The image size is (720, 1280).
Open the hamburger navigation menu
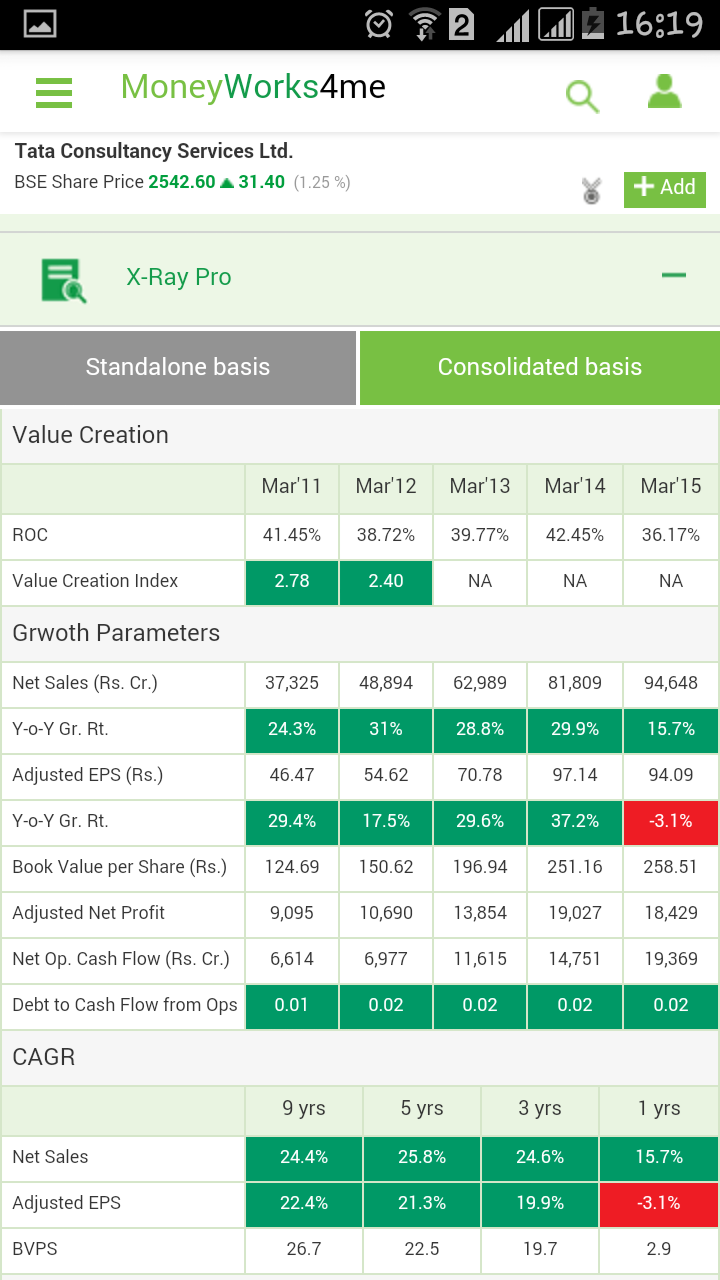[x=54, y=92]
